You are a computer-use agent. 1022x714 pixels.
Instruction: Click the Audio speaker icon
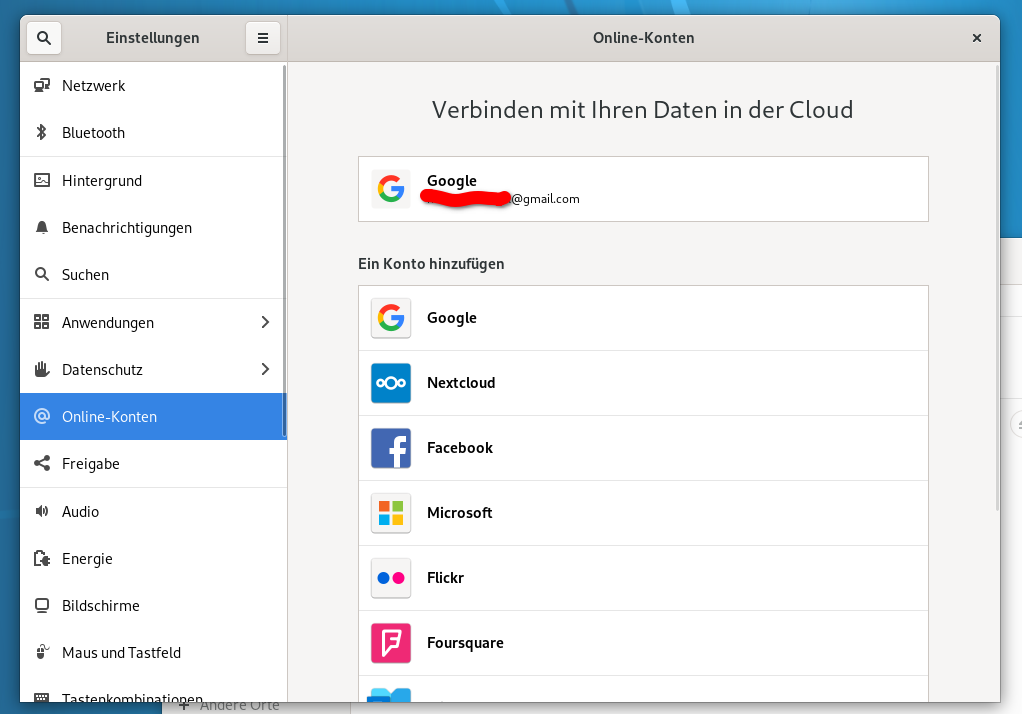42,511
